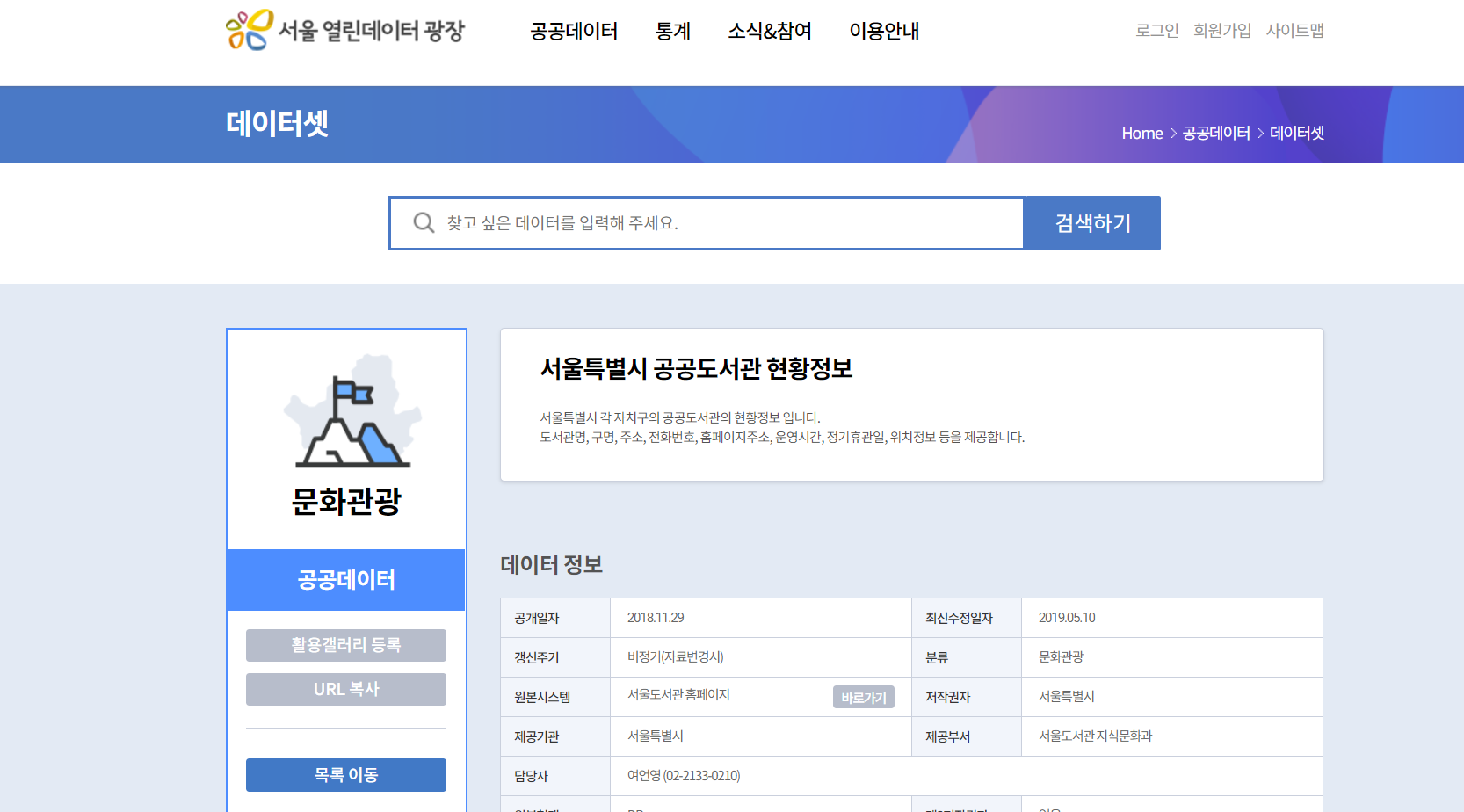Click the 최신수정일자 value 2019.05.10
The width and height of the screenshot is (1464, 812).
1067,618
